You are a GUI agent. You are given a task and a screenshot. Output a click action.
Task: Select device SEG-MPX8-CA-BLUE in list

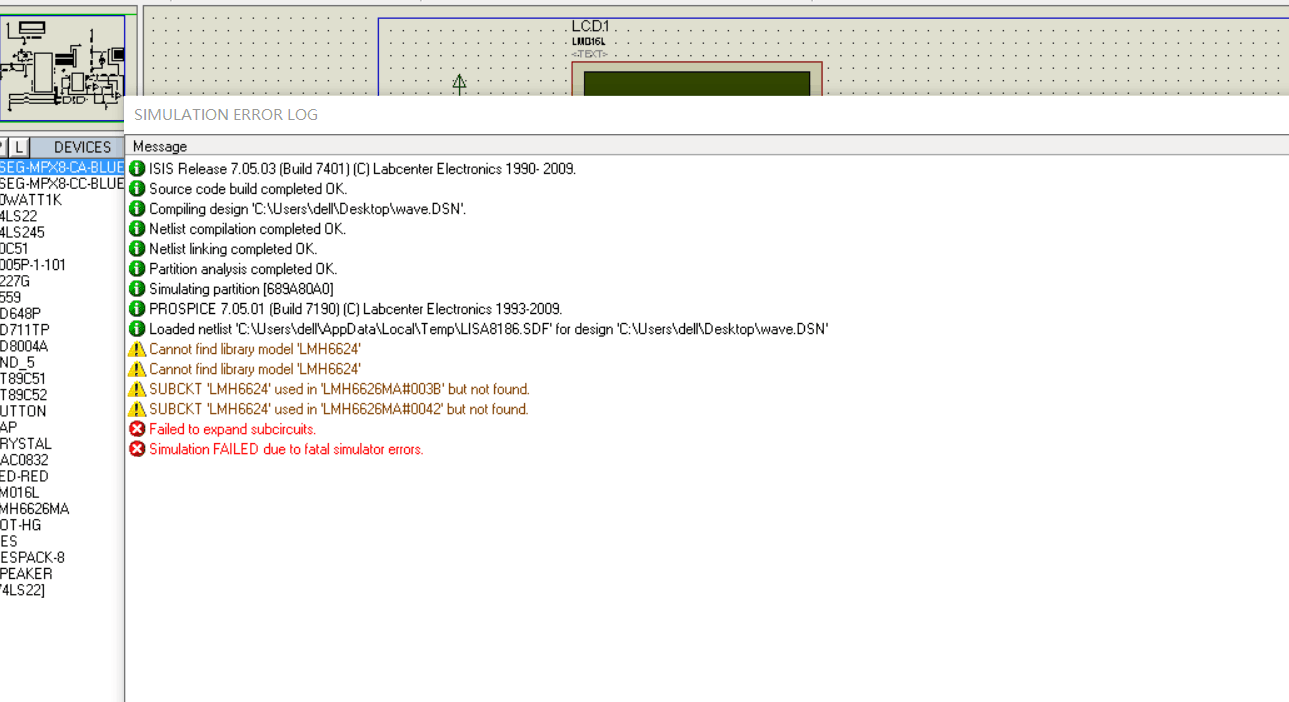pos(62,167)
